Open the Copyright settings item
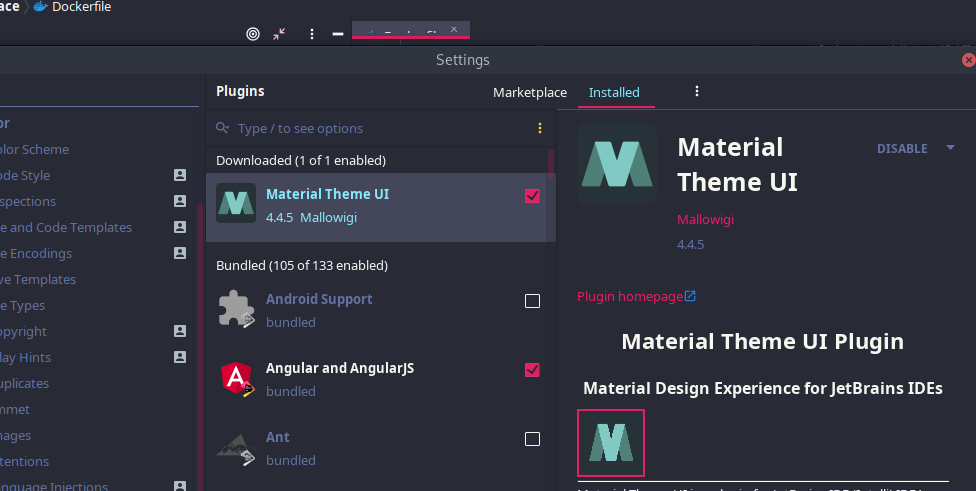Viewport: 976px width, 491px height. coord(23,332)
